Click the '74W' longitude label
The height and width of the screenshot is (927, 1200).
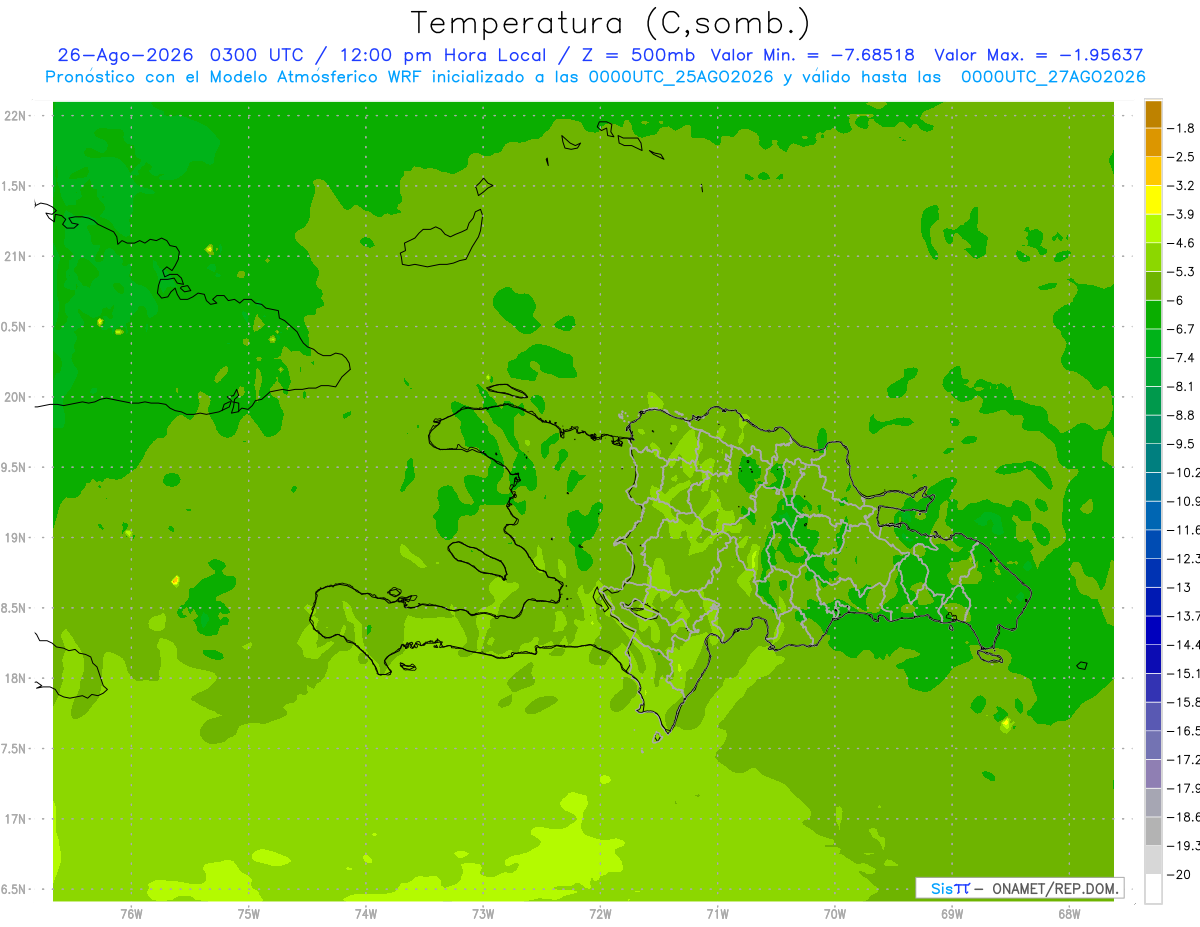(366, 914)
